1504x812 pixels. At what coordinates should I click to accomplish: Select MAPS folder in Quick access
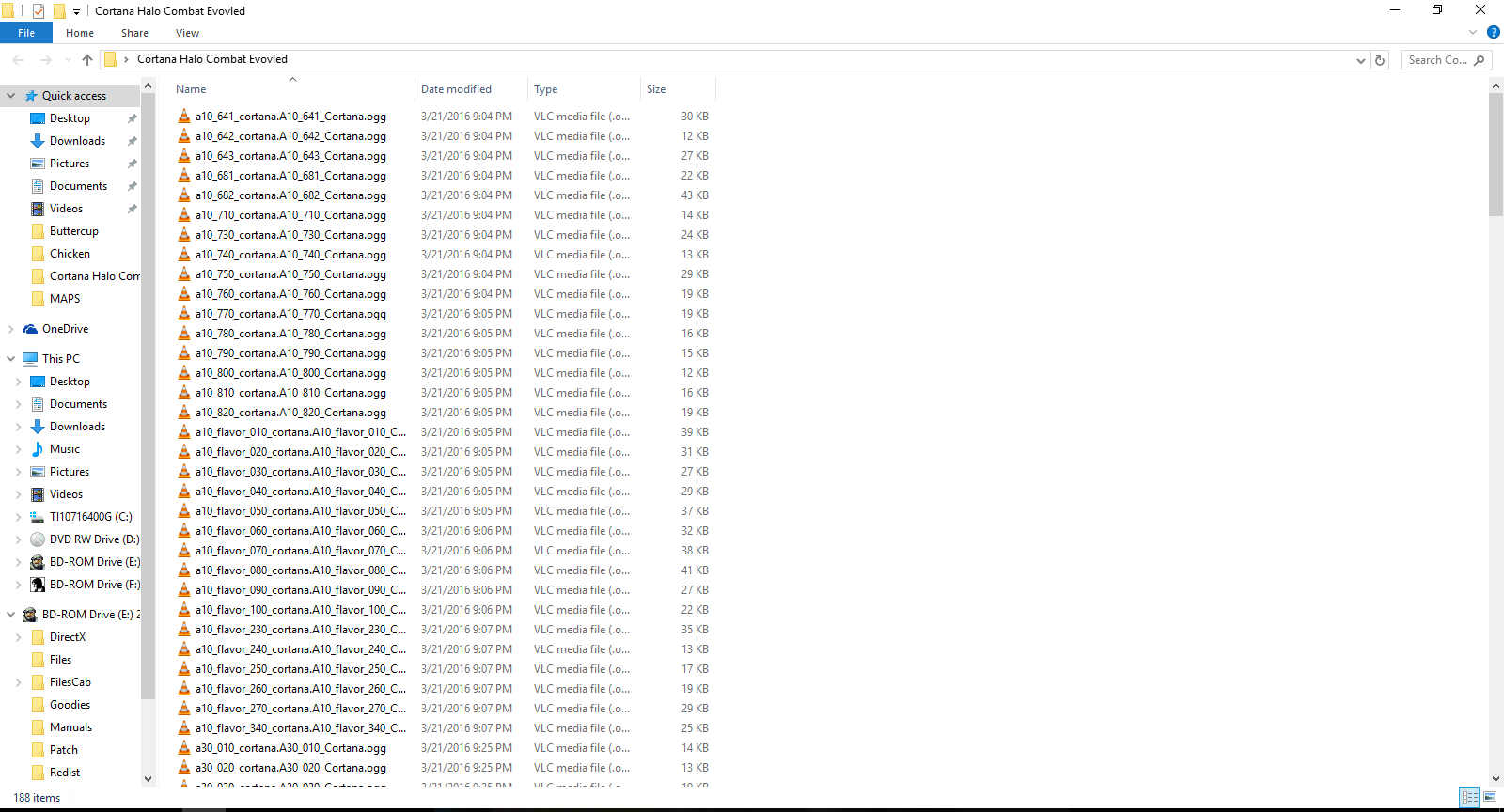[x=65, y=299]
